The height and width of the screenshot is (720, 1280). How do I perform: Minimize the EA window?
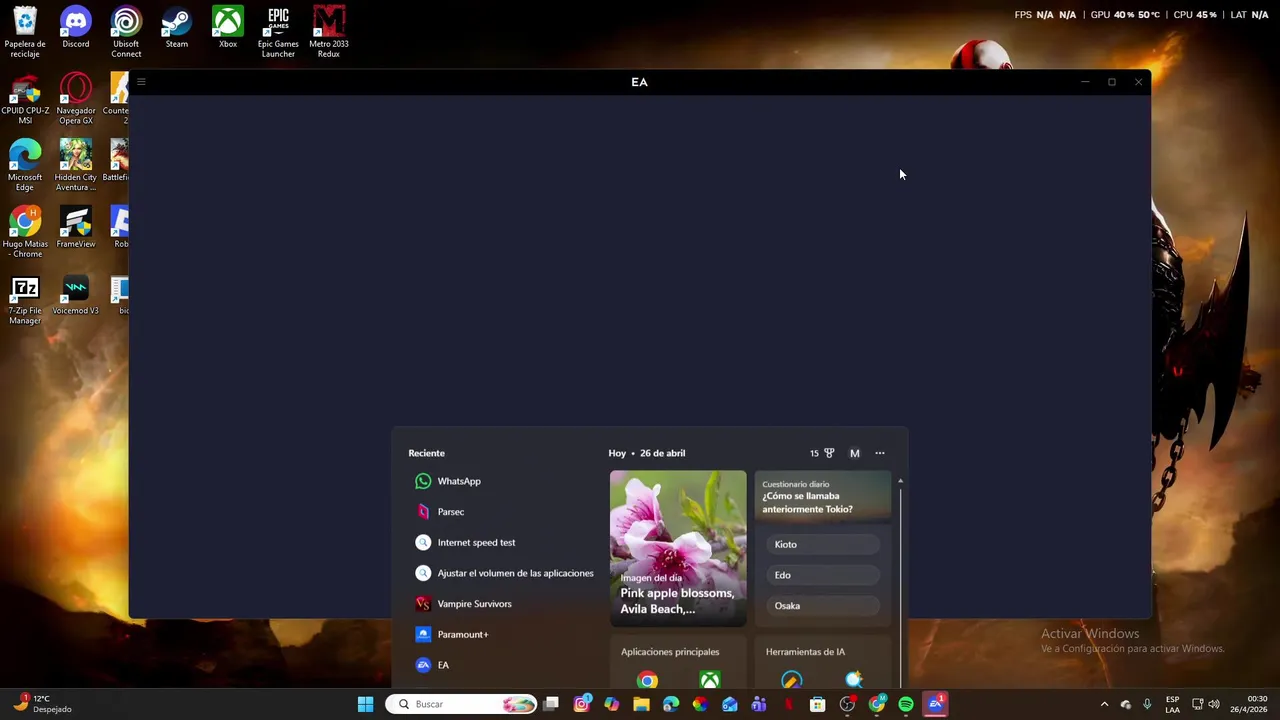pos(1085,82)
